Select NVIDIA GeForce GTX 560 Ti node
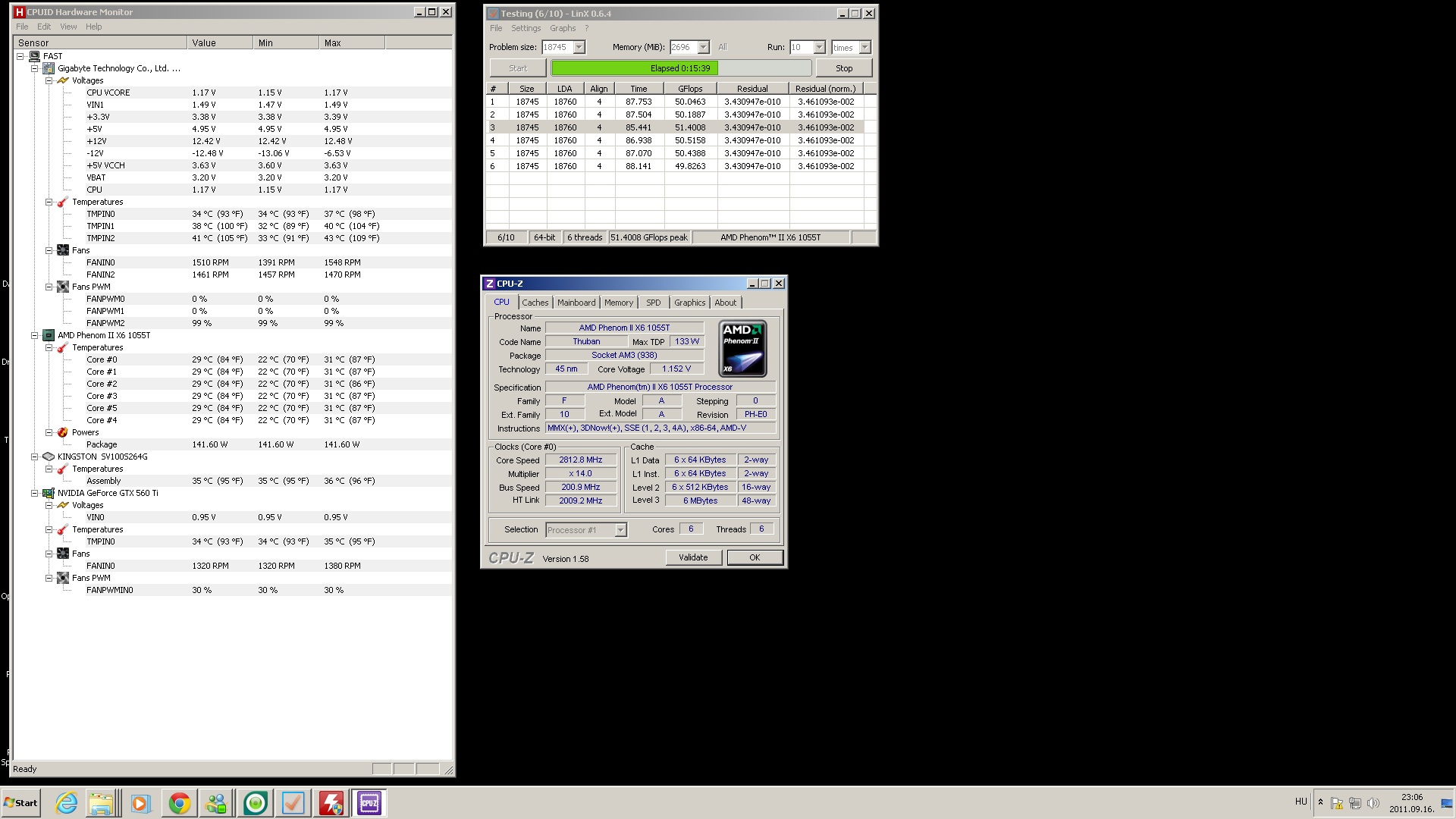1456x819 pixels. click(108, 493)
